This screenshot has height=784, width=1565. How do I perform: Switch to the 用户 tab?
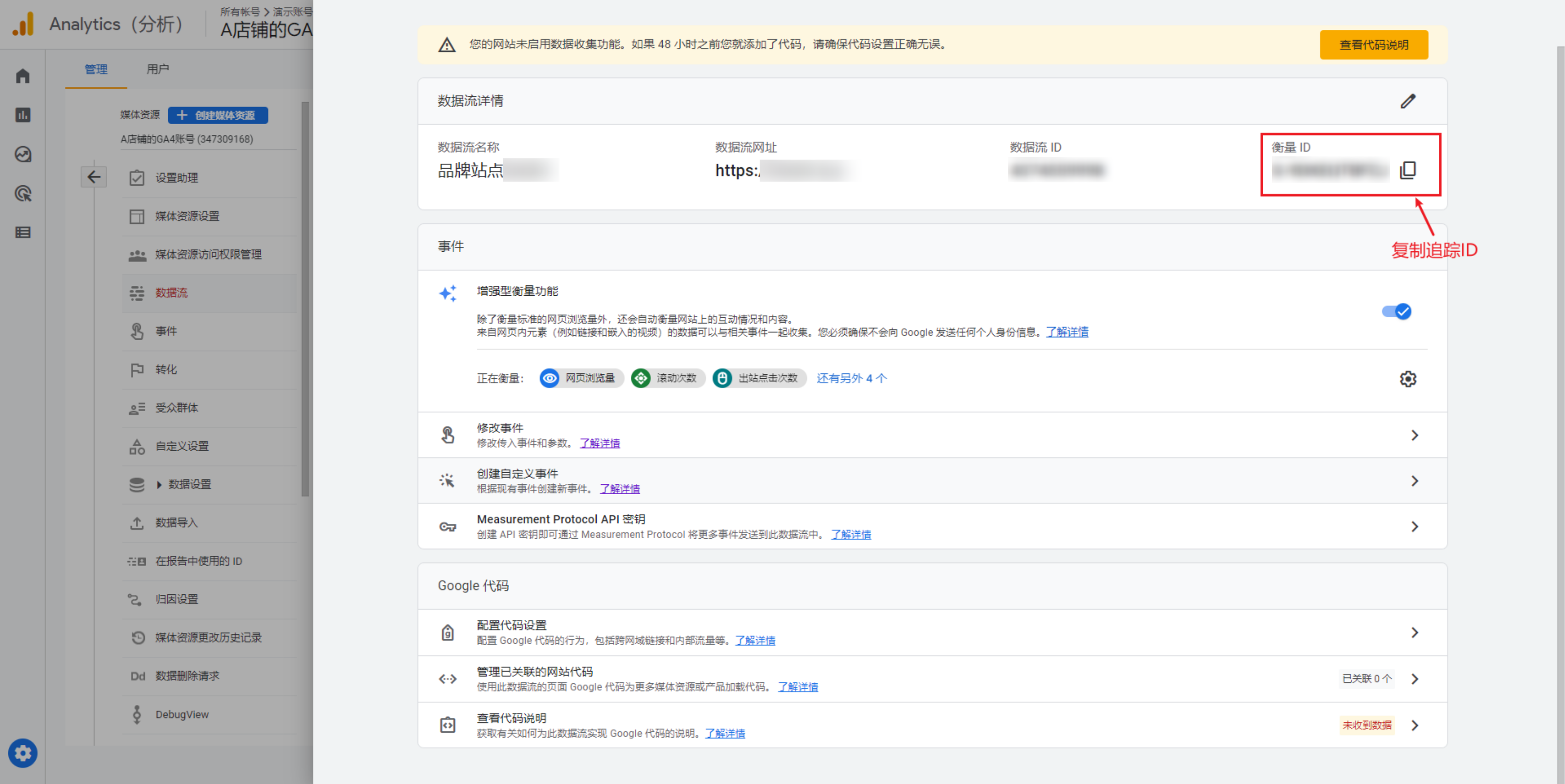[x=157, y=69]
